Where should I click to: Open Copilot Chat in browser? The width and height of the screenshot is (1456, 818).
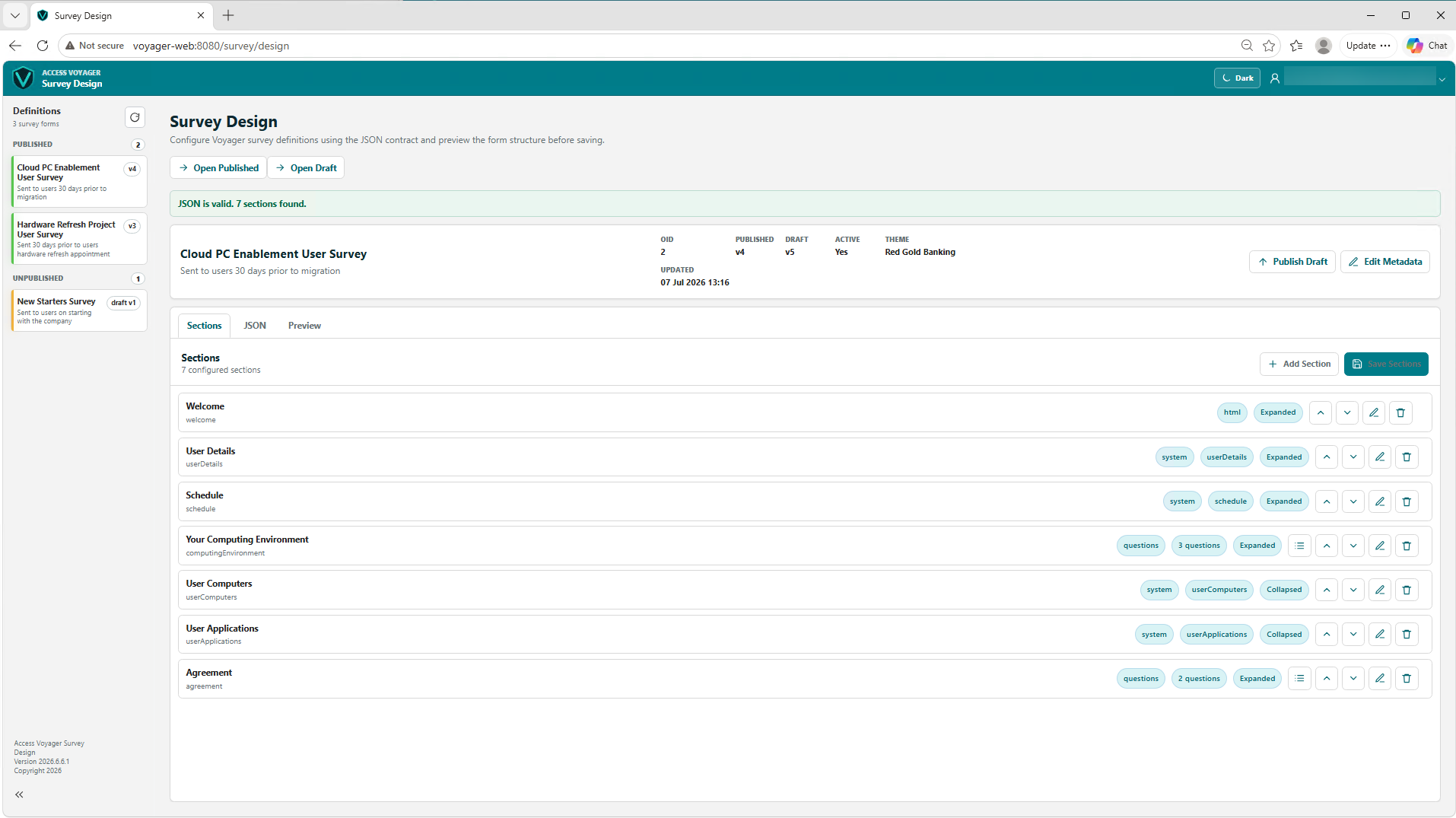(x=1427, y=46)
